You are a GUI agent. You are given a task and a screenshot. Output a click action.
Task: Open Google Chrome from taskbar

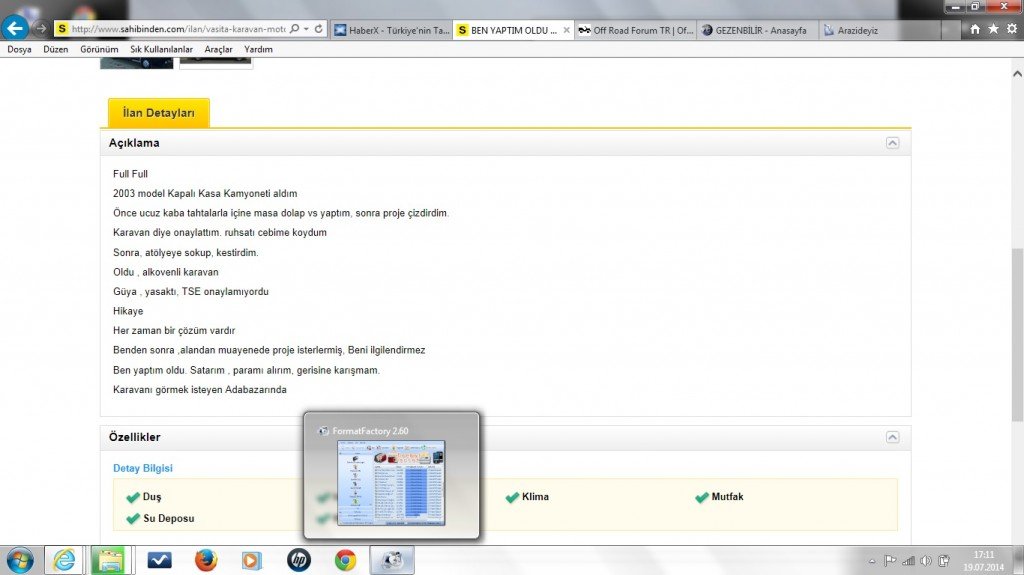(345, 560)
